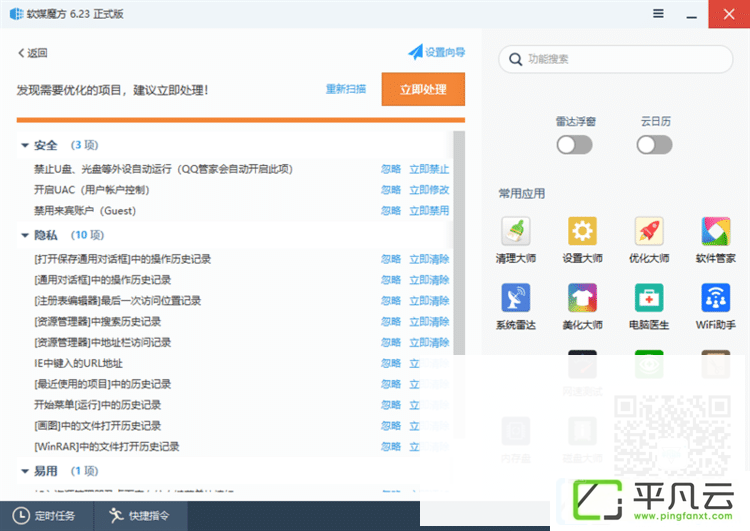The height and width of the screenshot is (531, 750).
Task: Click the search magnifier icon
Action: [515, 59]
